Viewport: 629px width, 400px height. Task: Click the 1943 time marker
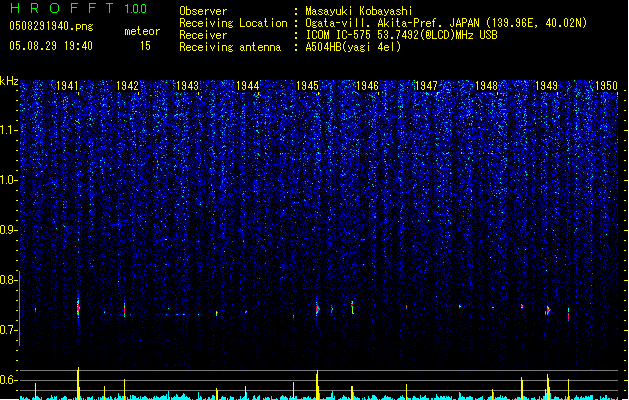point(187,86)
